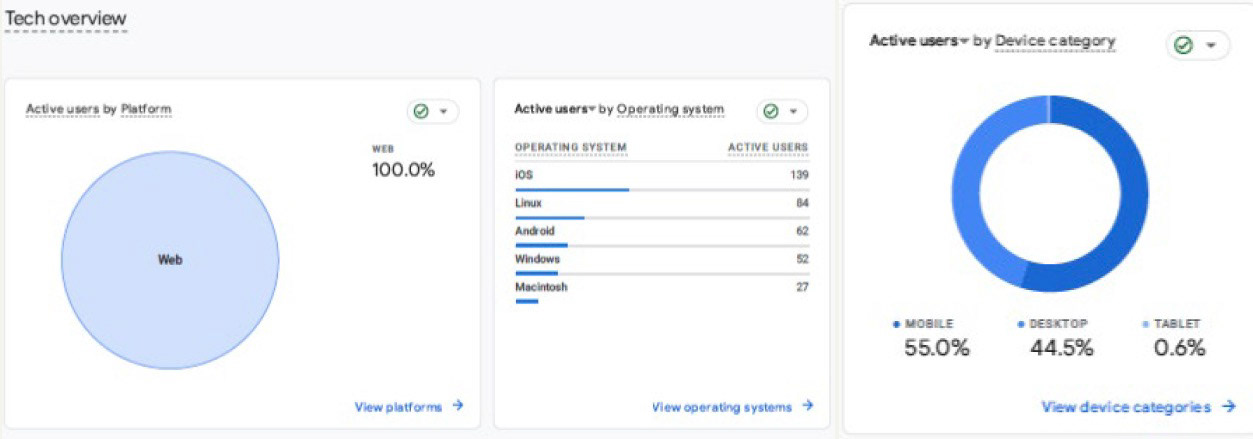
Task: Click the Operating system dimension label
Action: pyautogui.click(x=670, y=109)
